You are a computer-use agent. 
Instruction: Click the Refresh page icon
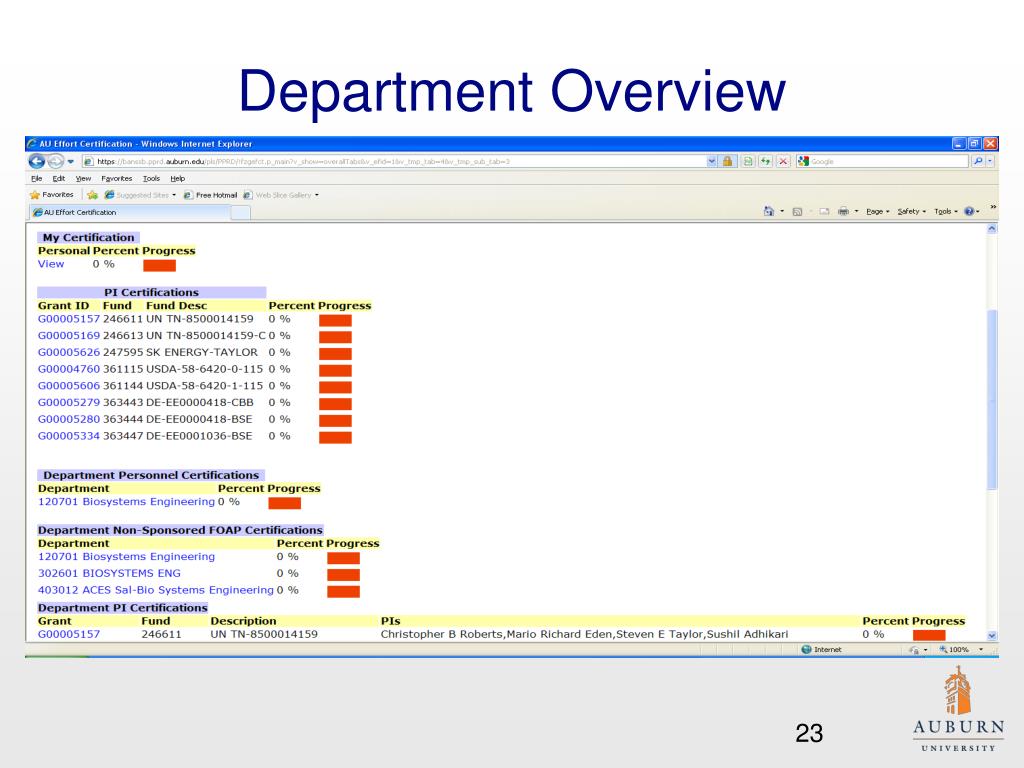pyautogui.click(x=765, y=161)
